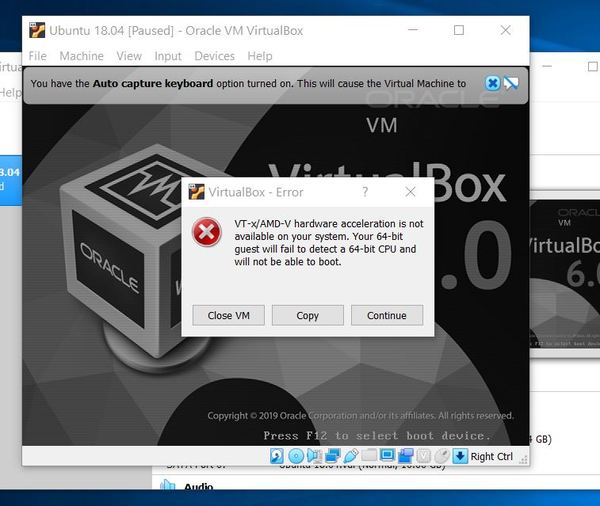Open the Devices menu

click(214, 56)
